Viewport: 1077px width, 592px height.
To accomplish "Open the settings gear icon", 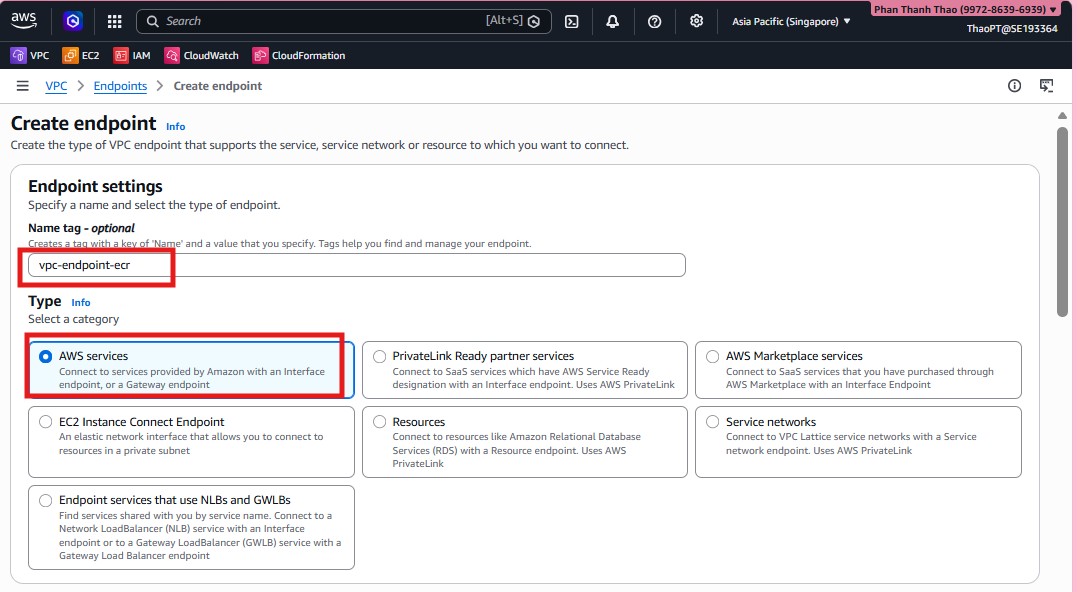I will [697, 21].
